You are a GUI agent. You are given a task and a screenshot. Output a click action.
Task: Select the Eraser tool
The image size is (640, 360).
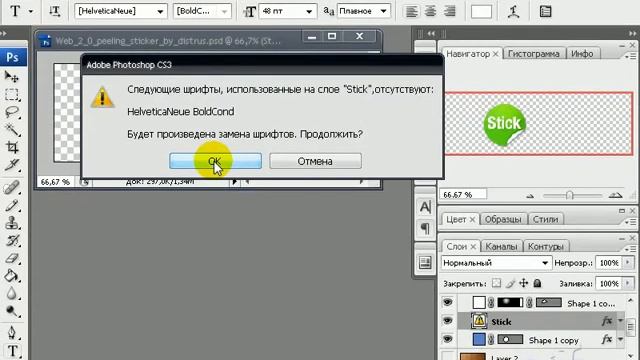click(x=12, y=258)
